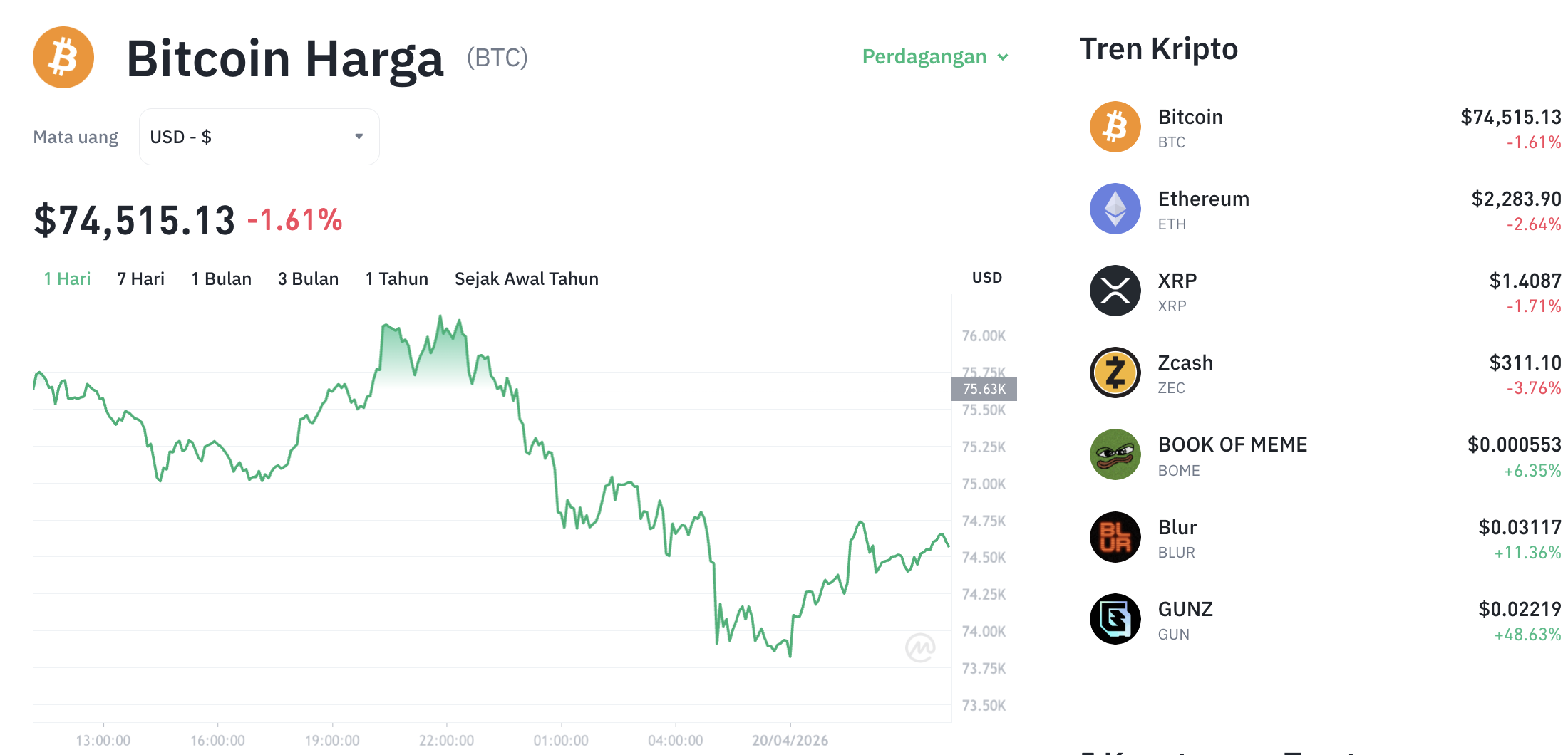Open the Ethereum coin page link
This screenshot has height=755, width=1568.
[x=1204, y=199]
